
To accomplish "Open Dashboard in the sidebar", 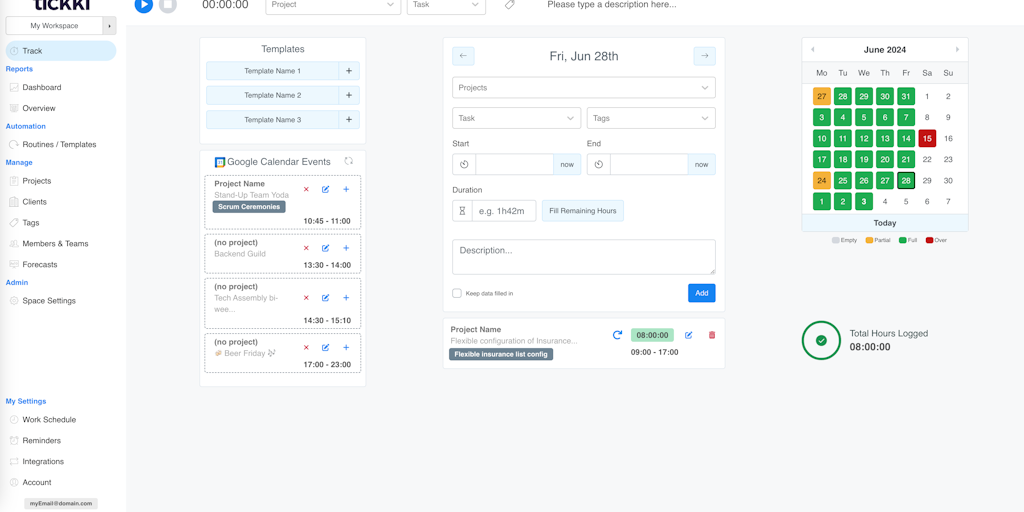I will [x=42, y=88].
